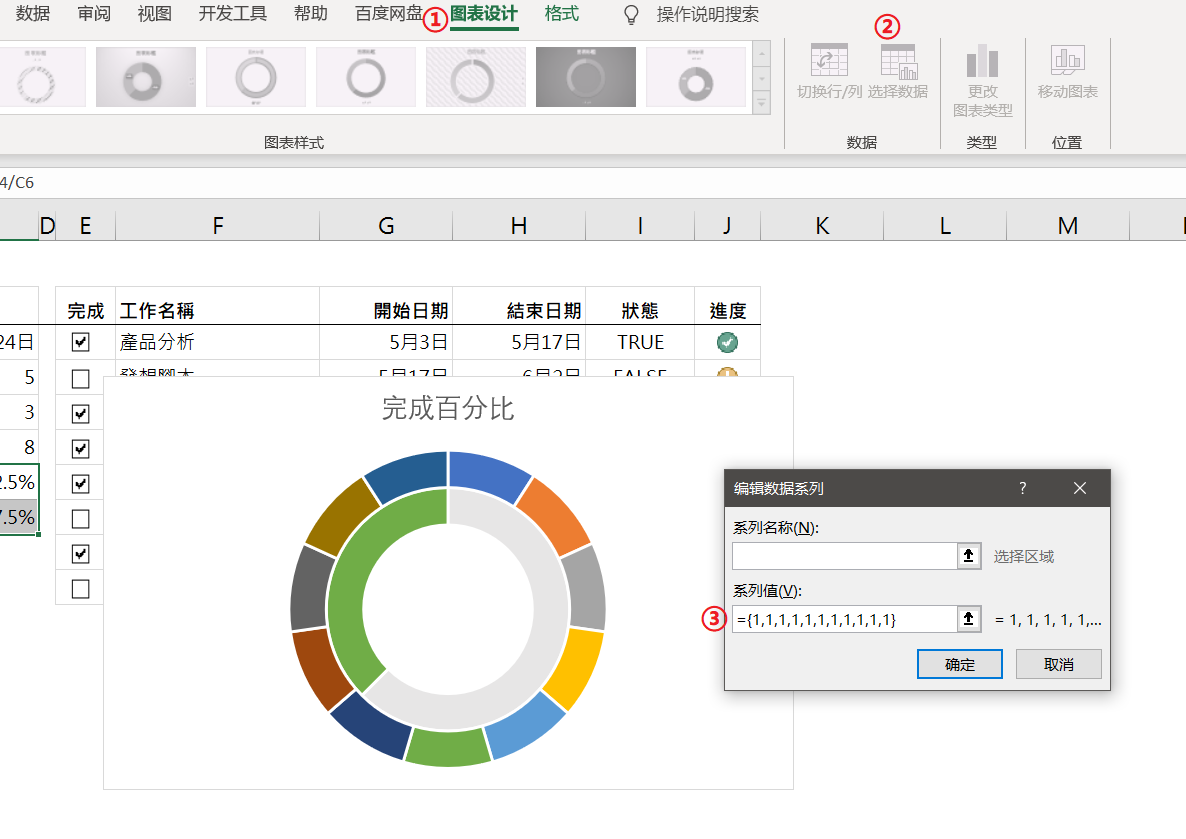Select column L header

[x=945, y=225]
